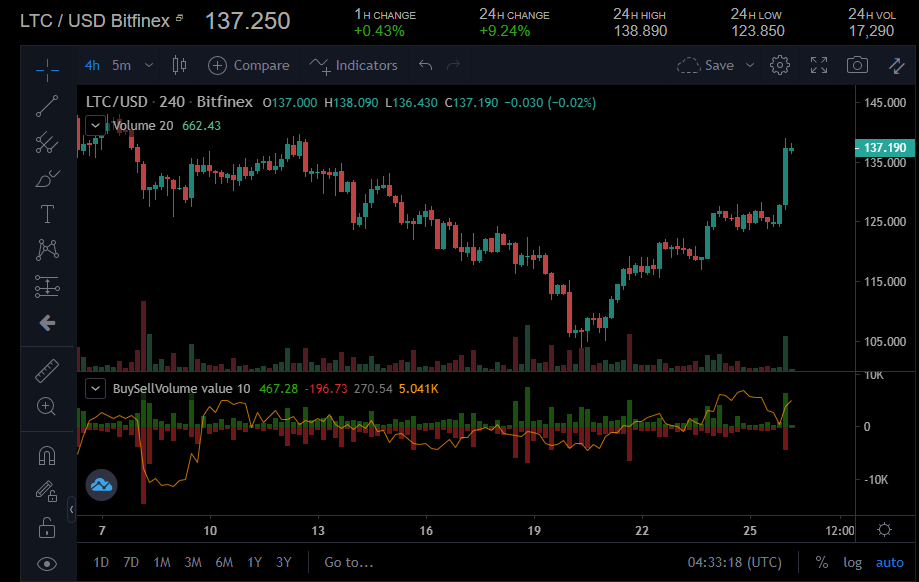This screenshot has height=582, width=919.
Task: Click the 24H LOW value 123.850
Action: coord(758,31)
